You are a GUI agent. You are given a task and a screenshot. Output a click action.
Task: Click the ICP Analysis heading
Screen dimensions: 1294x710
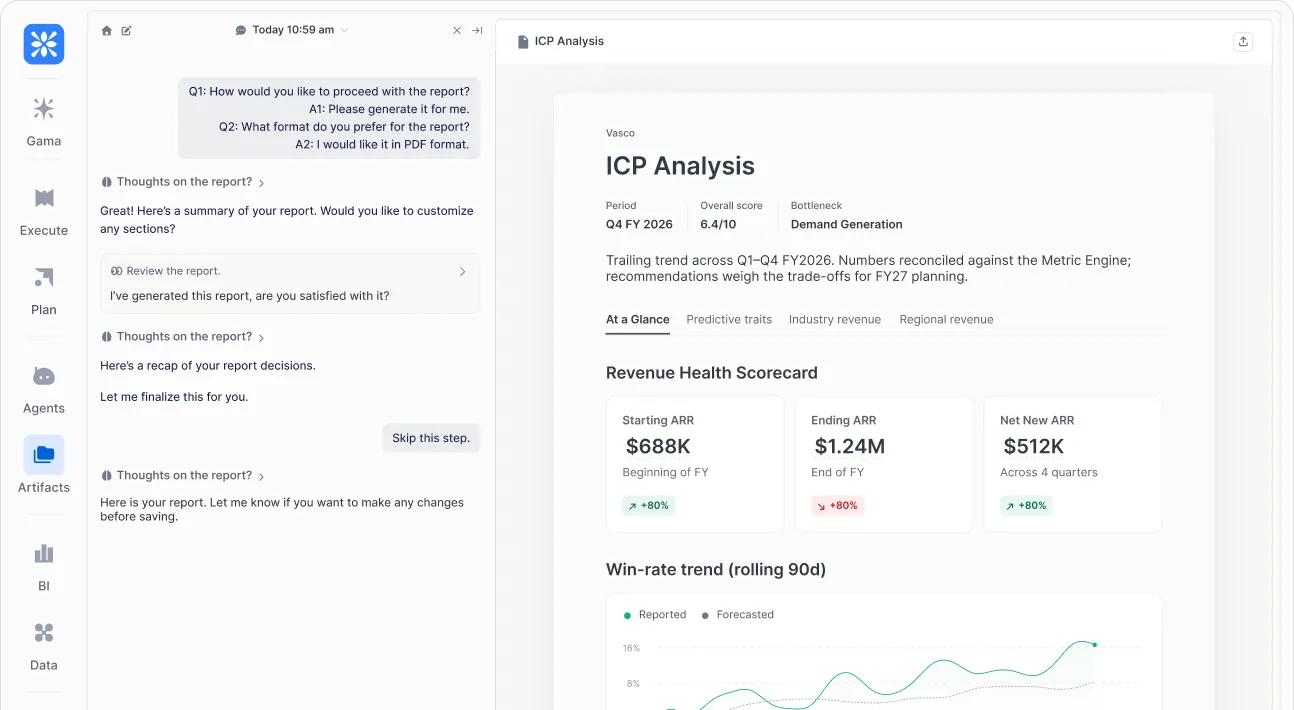[x=680, y=166]
